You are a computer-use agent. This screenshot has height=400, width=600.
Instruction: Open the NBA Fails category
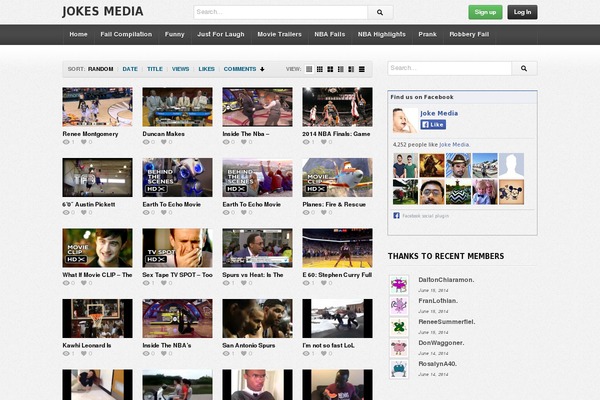click(330, 34)
